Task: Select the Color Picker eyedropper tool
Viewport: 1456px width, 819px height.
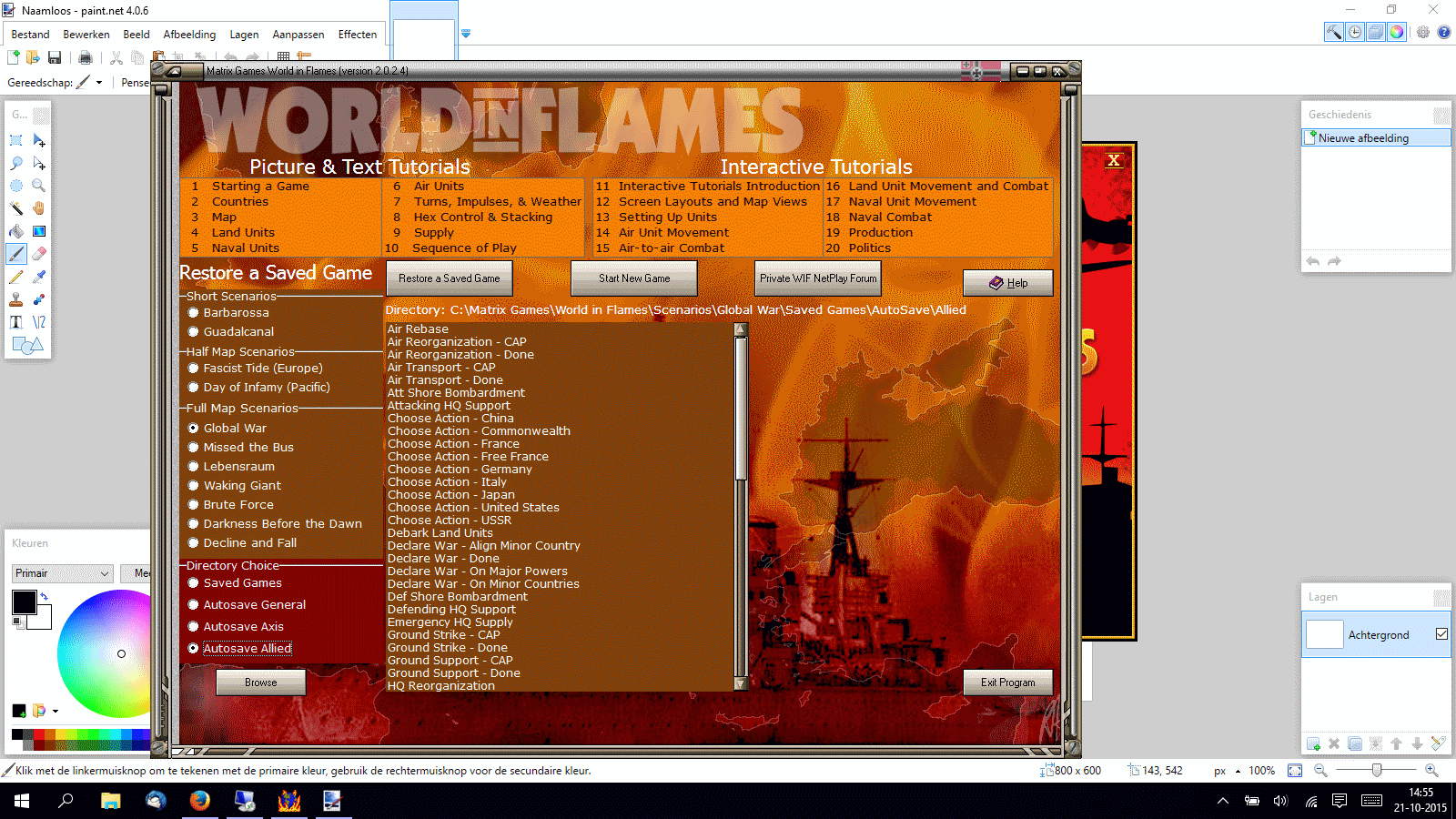Action: [x=39, y=277]
